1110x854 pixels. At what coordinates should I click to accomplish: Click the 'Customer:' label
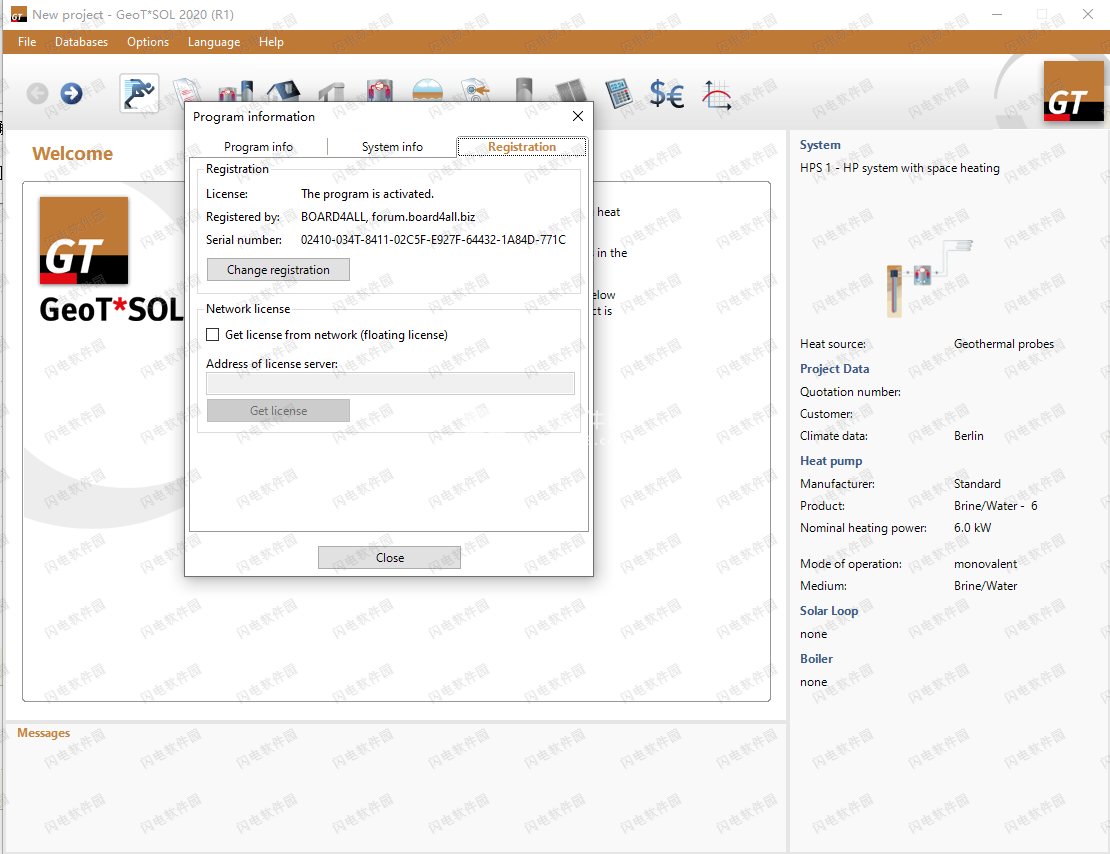click(826, 414)
